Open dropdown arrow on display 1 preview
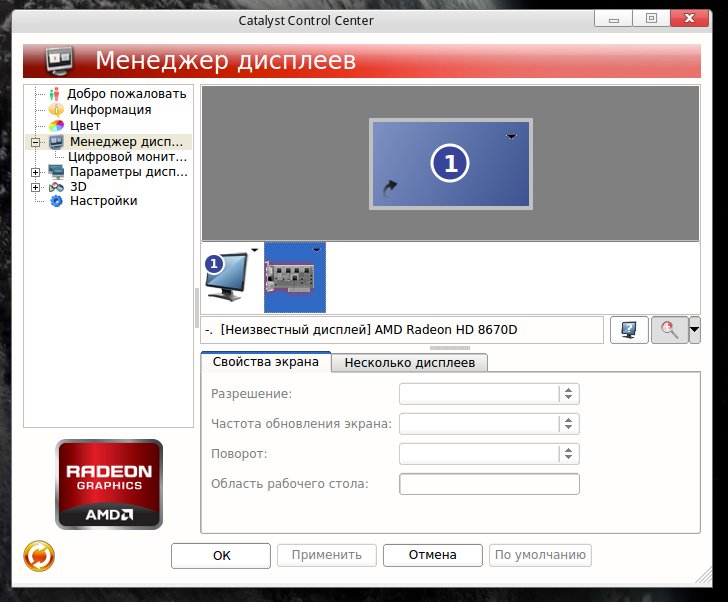This screenshot has width=728, height=602. point(511,136)
